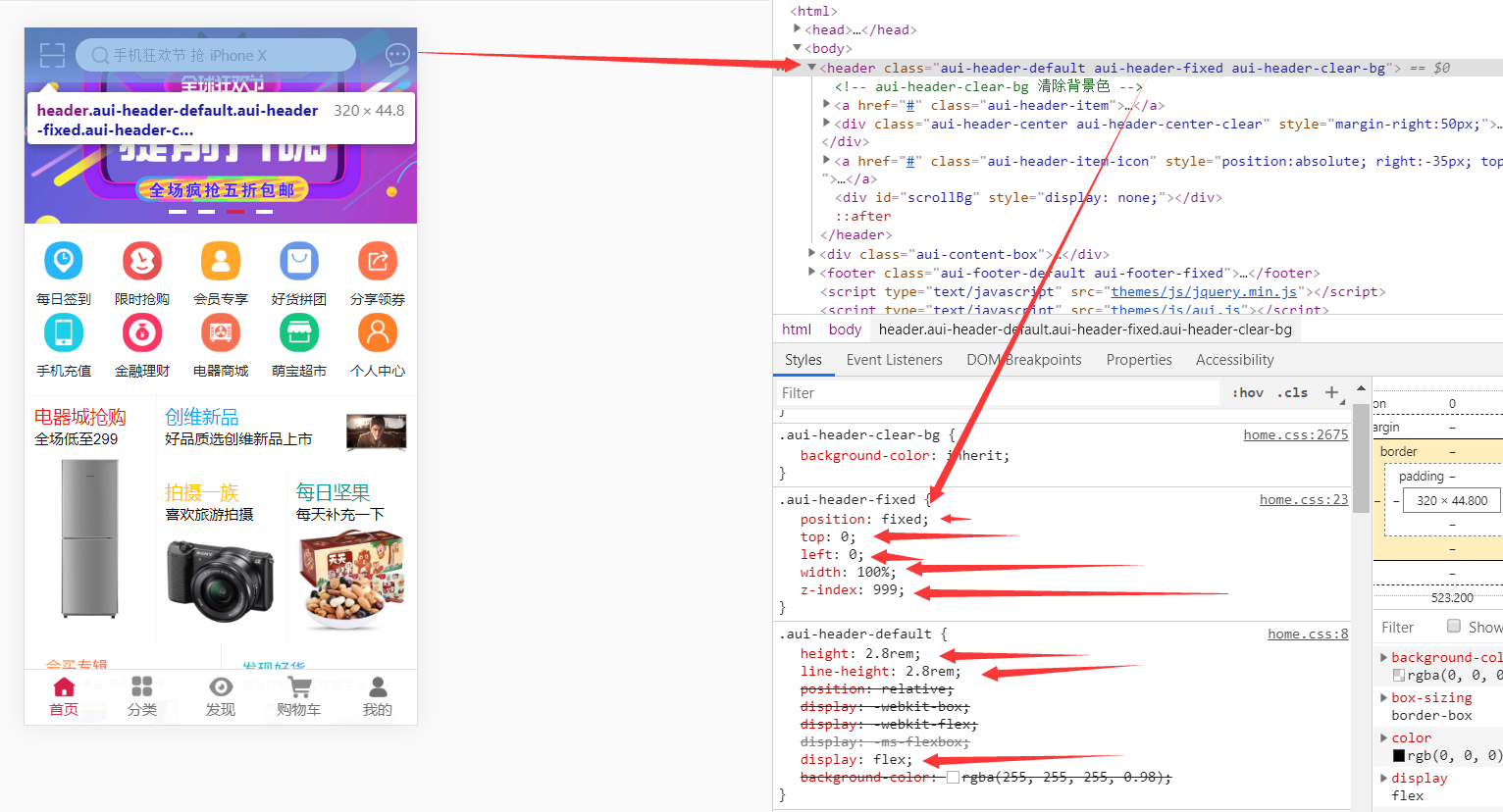Click the z-index: 999 declaration
Viewport: 1503px width, 812px height.
(x=853, y=589)
